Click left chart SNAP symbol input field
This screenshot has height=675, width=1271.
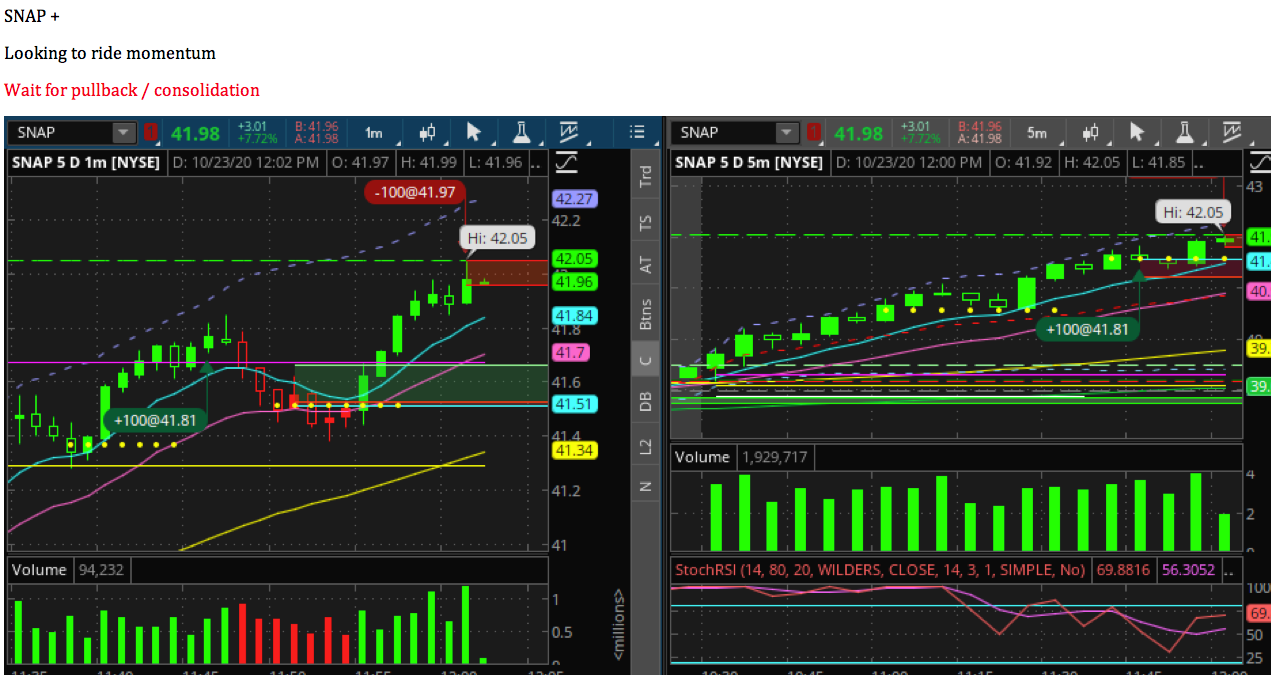pos(62,132)
